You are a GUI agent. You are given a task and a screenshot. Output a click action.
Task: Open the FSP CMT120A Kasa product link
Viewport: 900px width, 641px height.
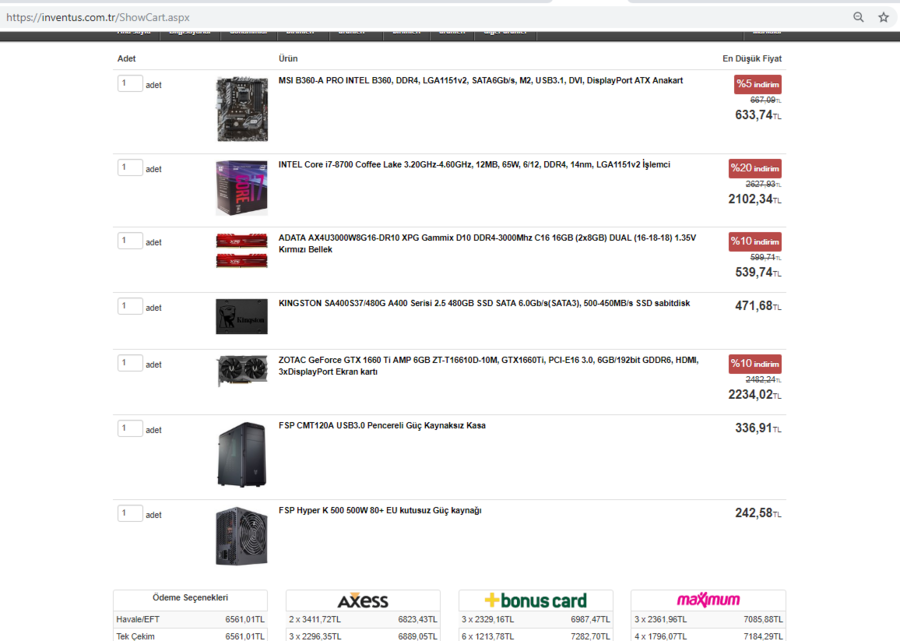coord(382,425)
